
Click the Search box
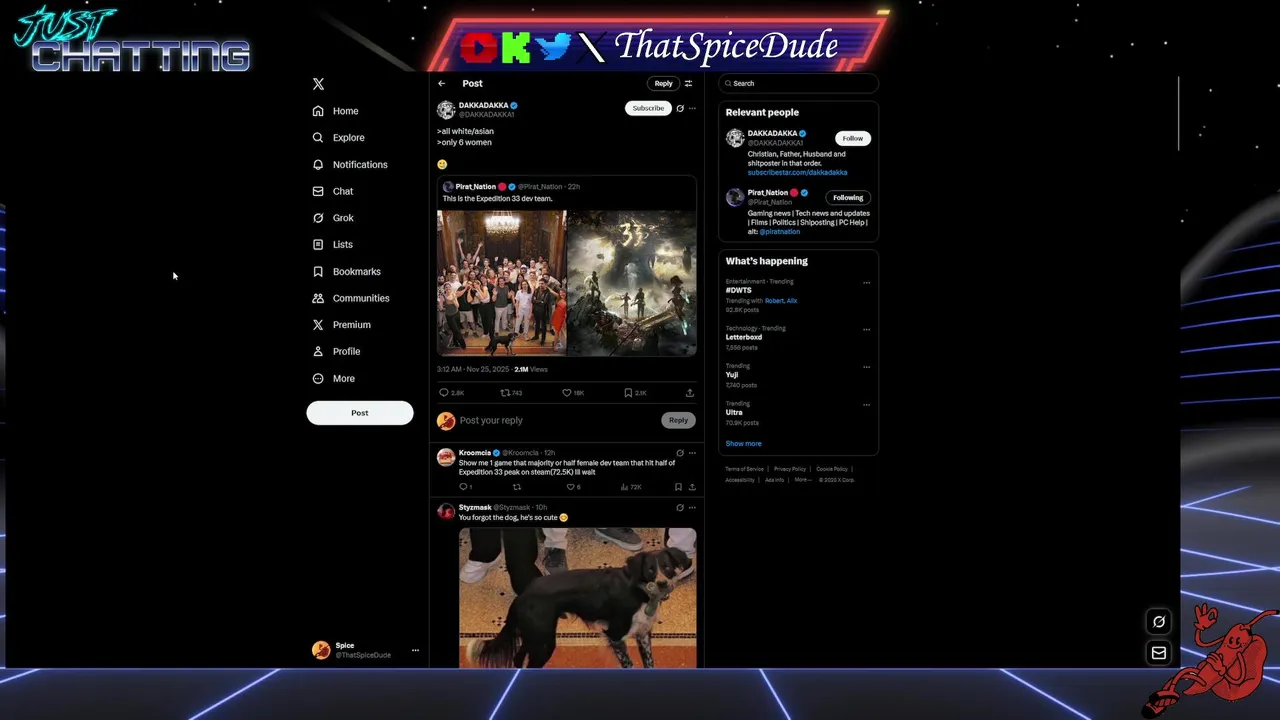[x=798, y=84]
